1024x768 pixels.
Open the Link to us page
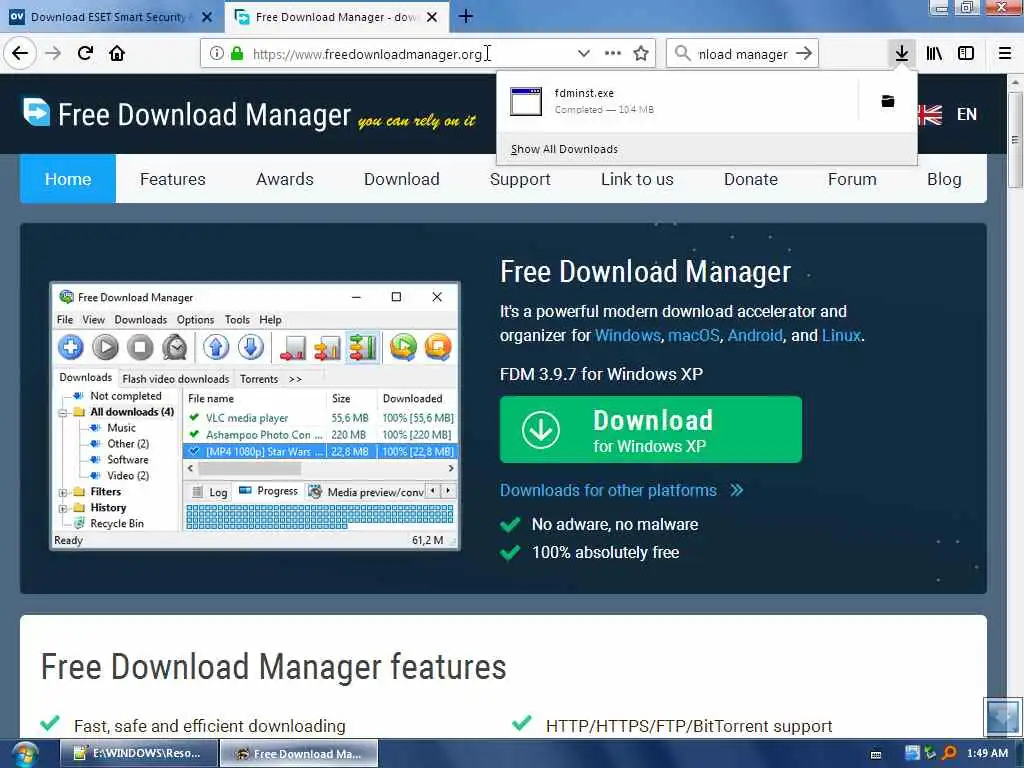(x=637, y=179)
